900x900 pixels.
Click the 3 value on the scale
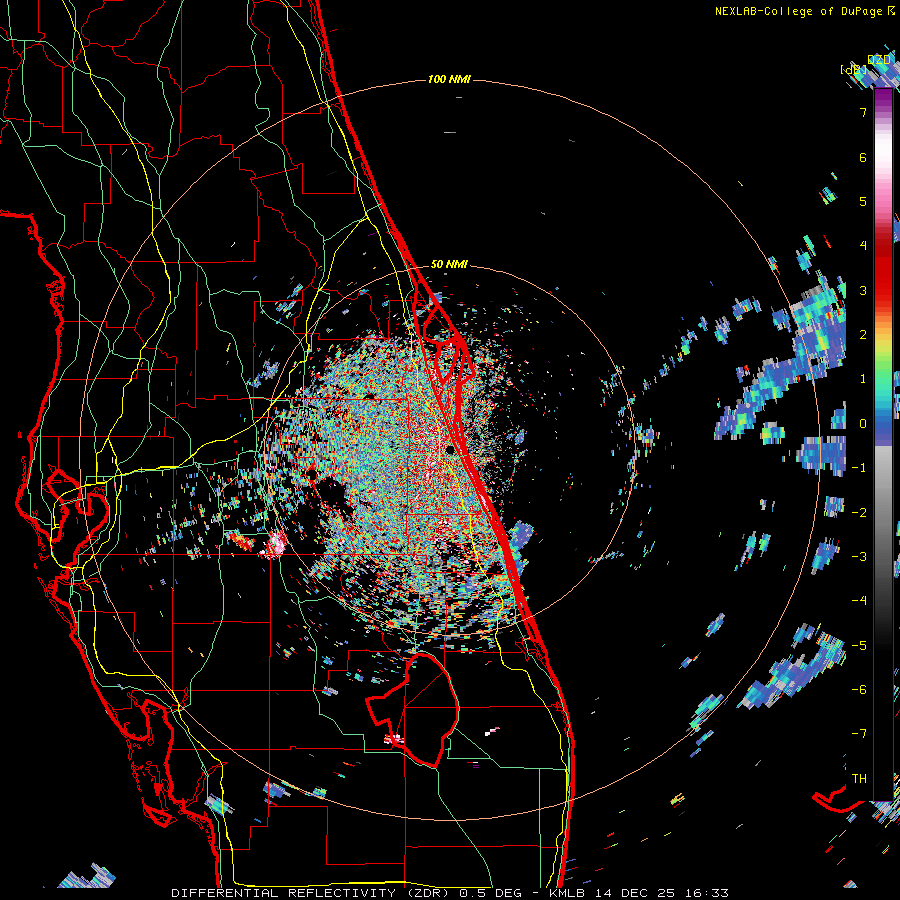(863, 290)
